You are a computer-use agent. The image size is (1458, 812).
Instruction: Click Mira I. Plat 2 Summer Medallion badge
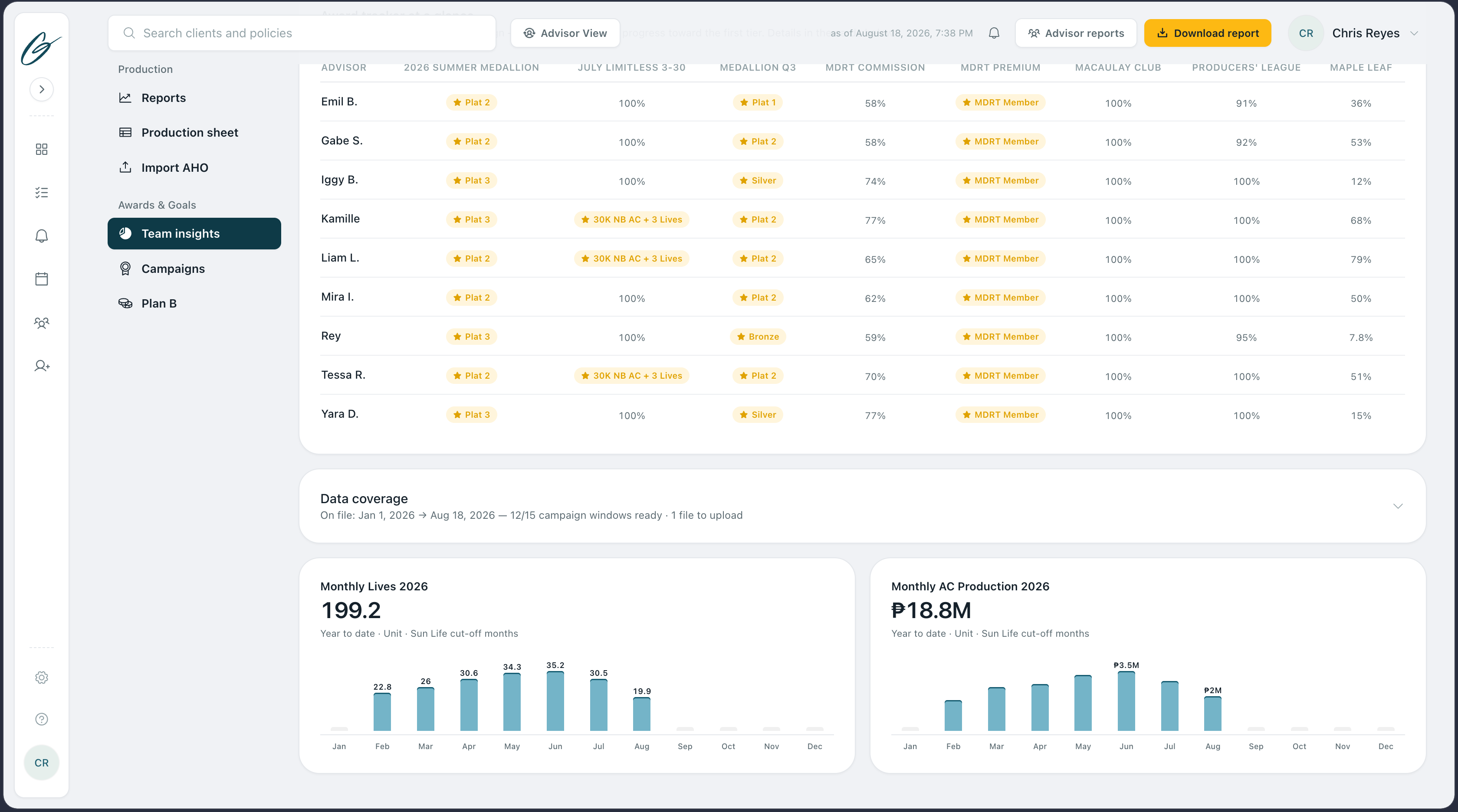click(x=471, y=298)
